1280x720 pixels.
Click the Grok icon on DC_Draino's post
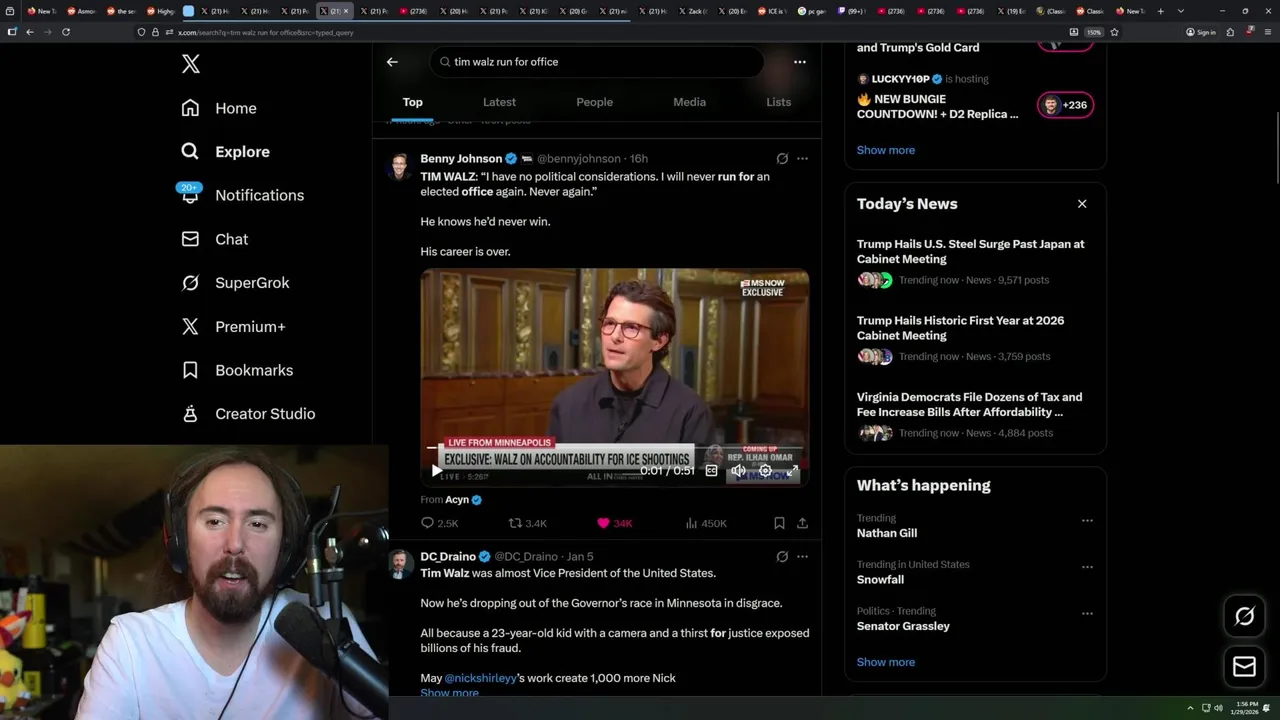(782, 556)
